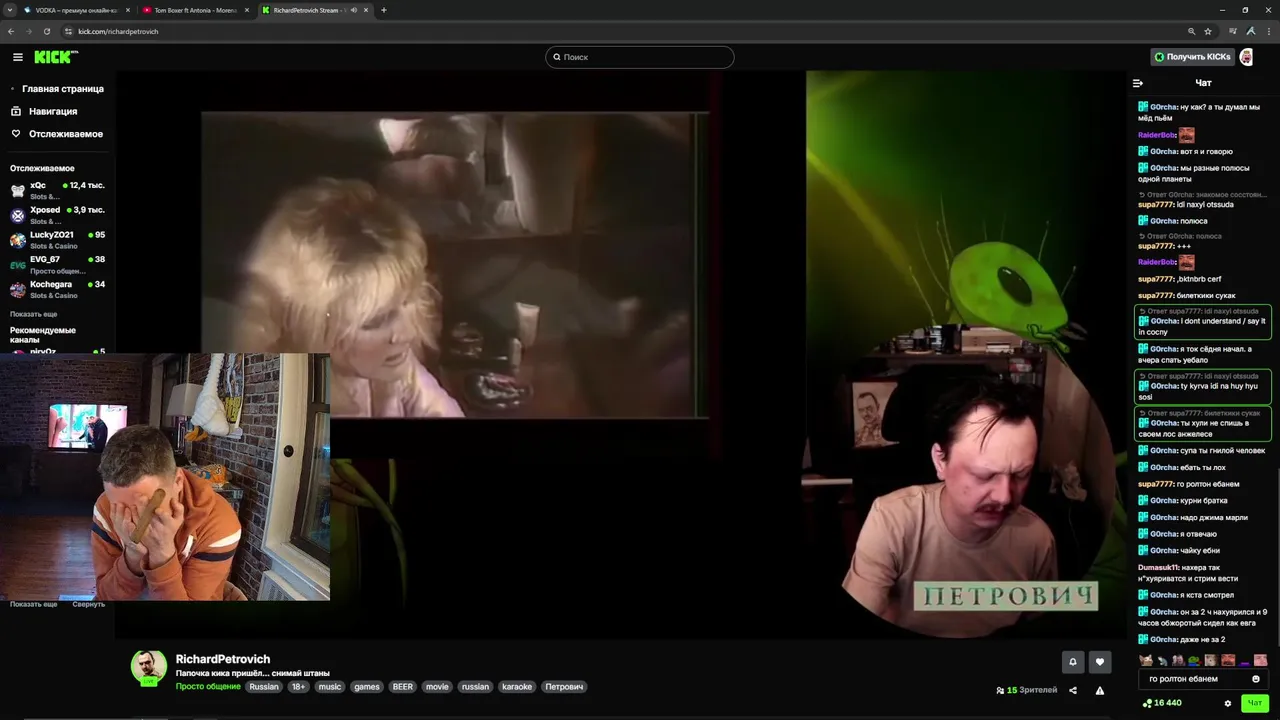This screenshot has height=720, width=1280.
Task: Select the music tag
Action: click(x=330, y=687)
